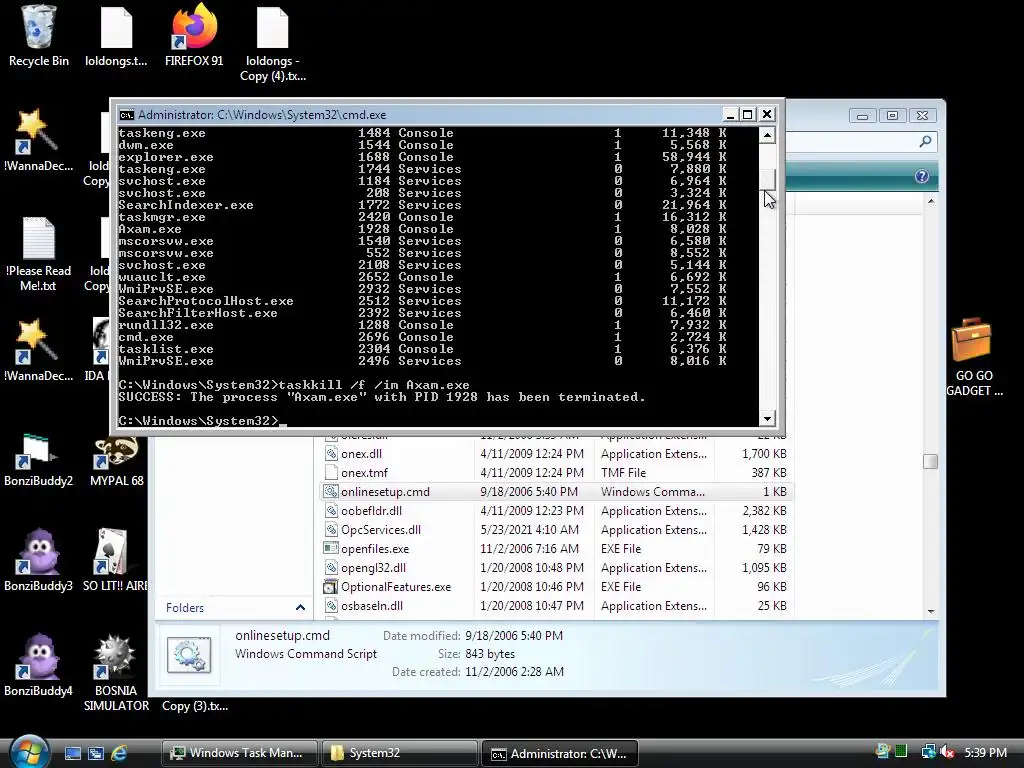Click the muted volume tray icon

tap(947, 752)
